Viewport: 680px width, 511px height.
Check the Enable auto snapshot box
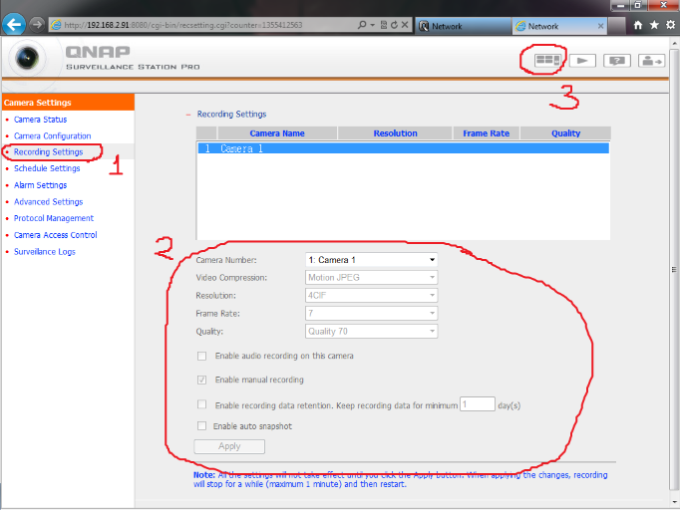point(202,426)
